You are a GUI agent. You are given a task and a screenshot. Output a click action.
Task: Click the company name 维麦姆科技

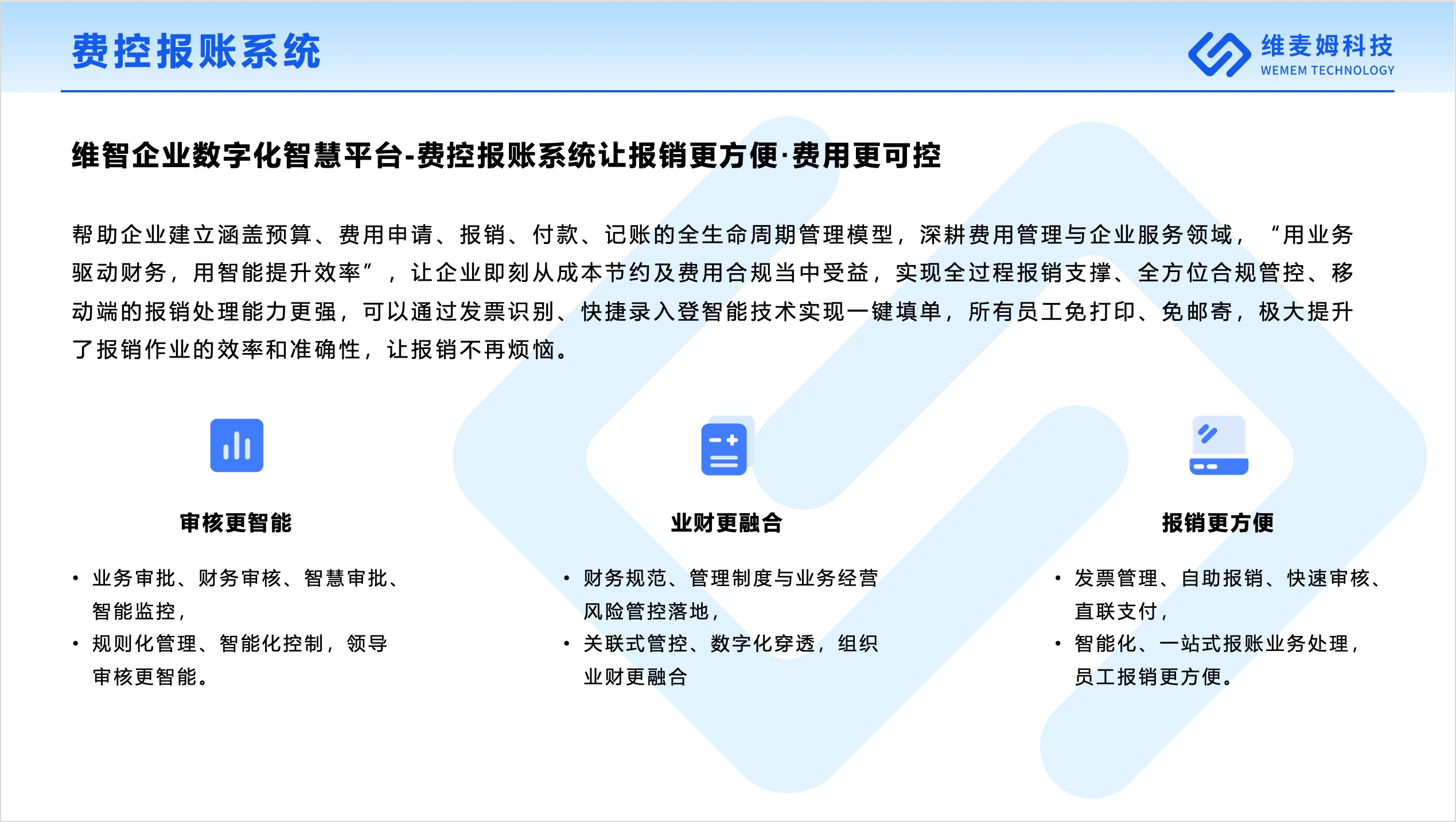point(1327,46)
